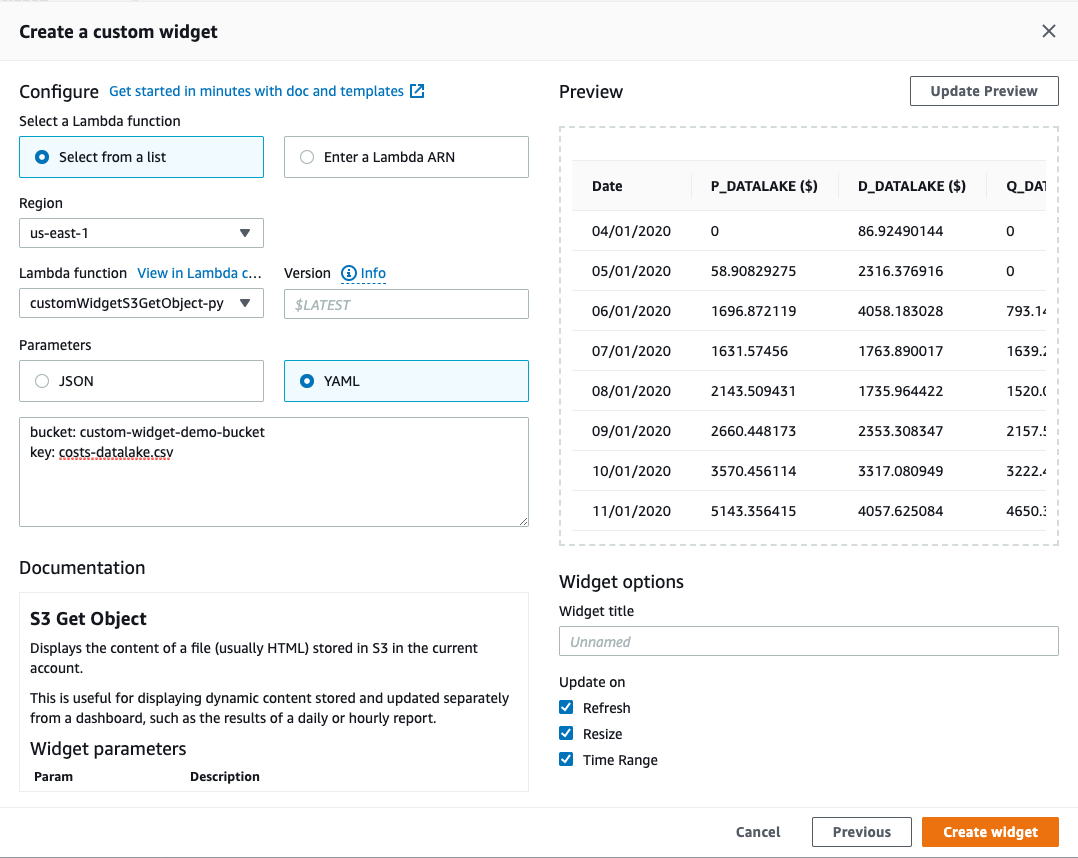Viewport: 1078px width, 858px height.
Task: Open the Region selection dropdown
Action: pyautogui.click(x=141, y=233)
